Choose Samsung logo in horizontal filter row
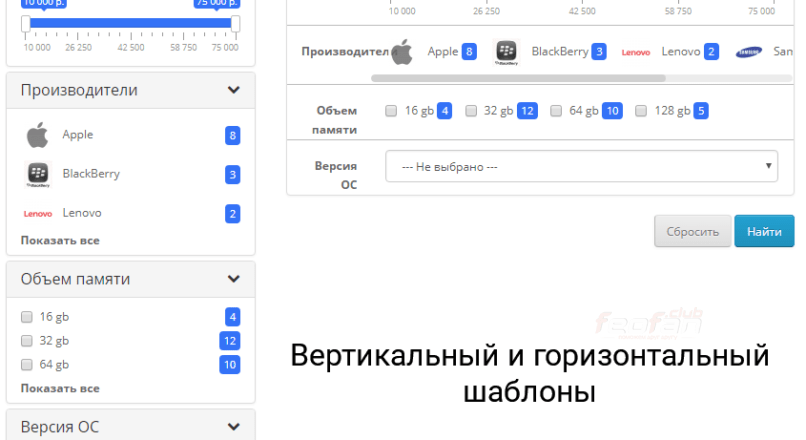The height and width of the screenshot is (440, 806). 749,52
